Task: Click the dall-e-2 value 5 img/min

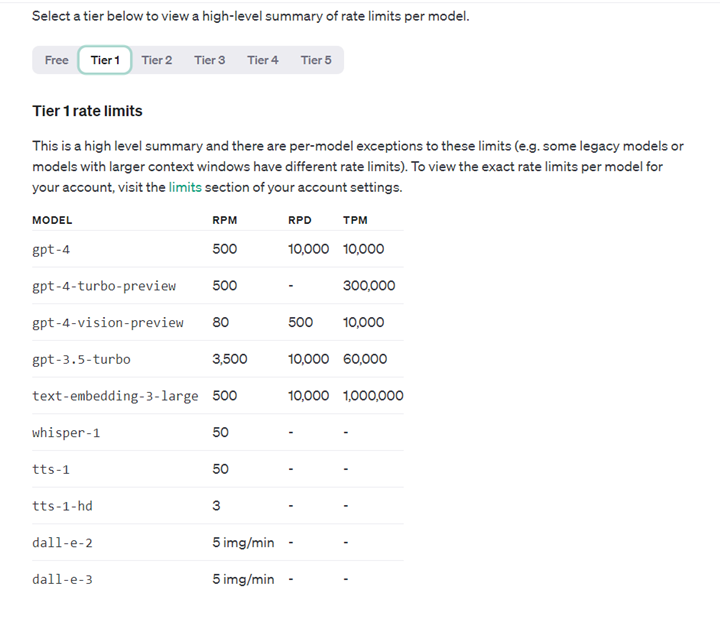Action: click(243, 543)
